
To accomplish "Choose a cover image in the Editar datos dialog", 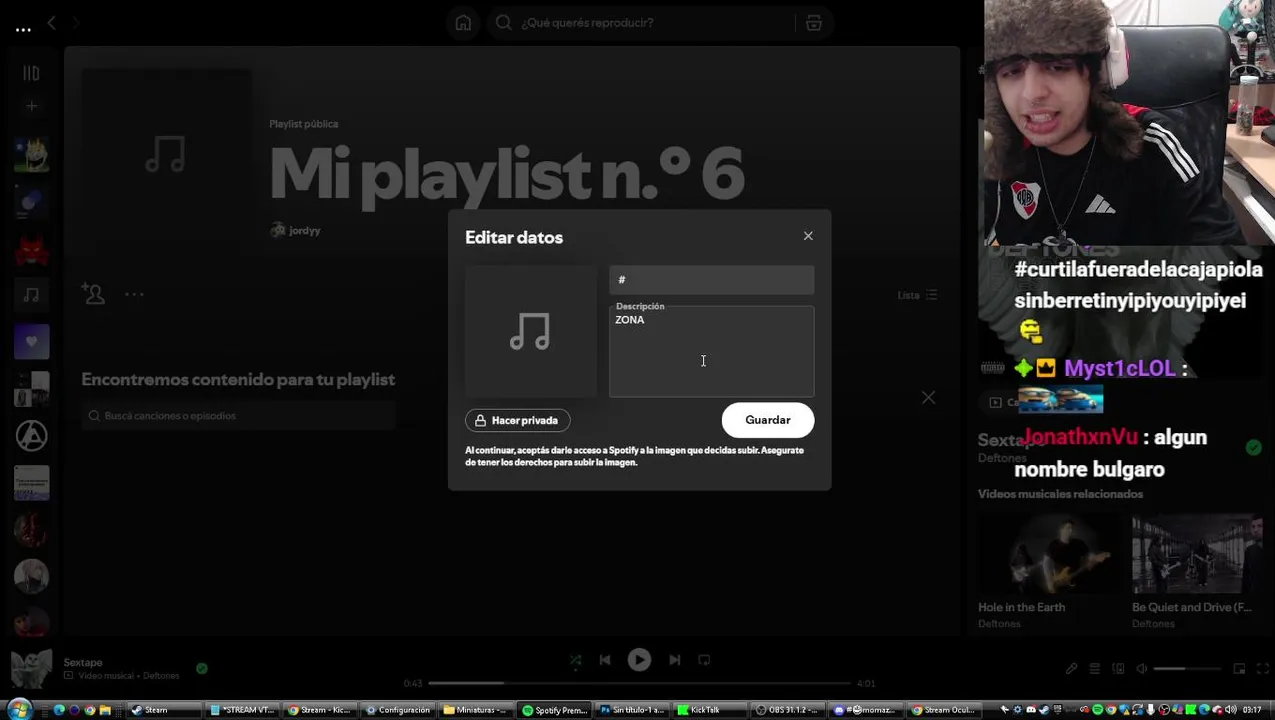I will tap(530, 331).
